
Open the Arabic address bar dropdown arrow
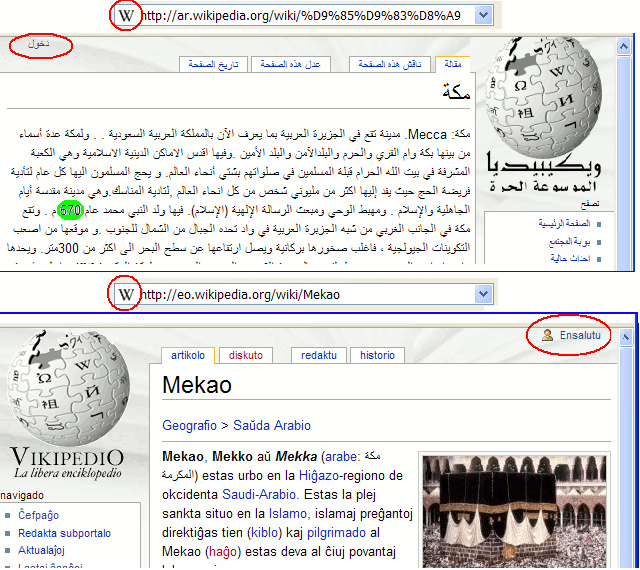coord(483,16)
